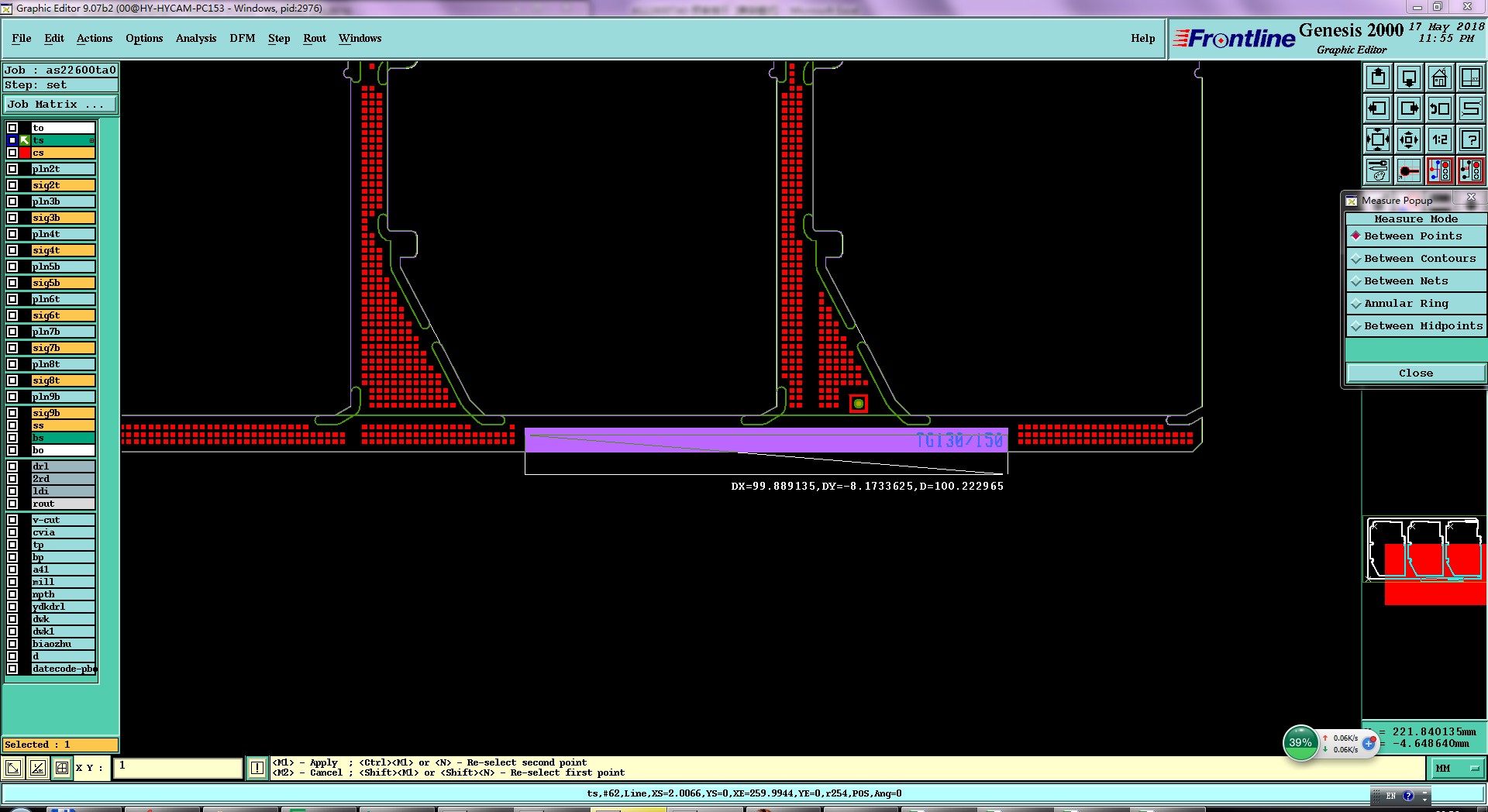
Task: Click the snap to pad icon
Action: click(x=1409, y=170)
